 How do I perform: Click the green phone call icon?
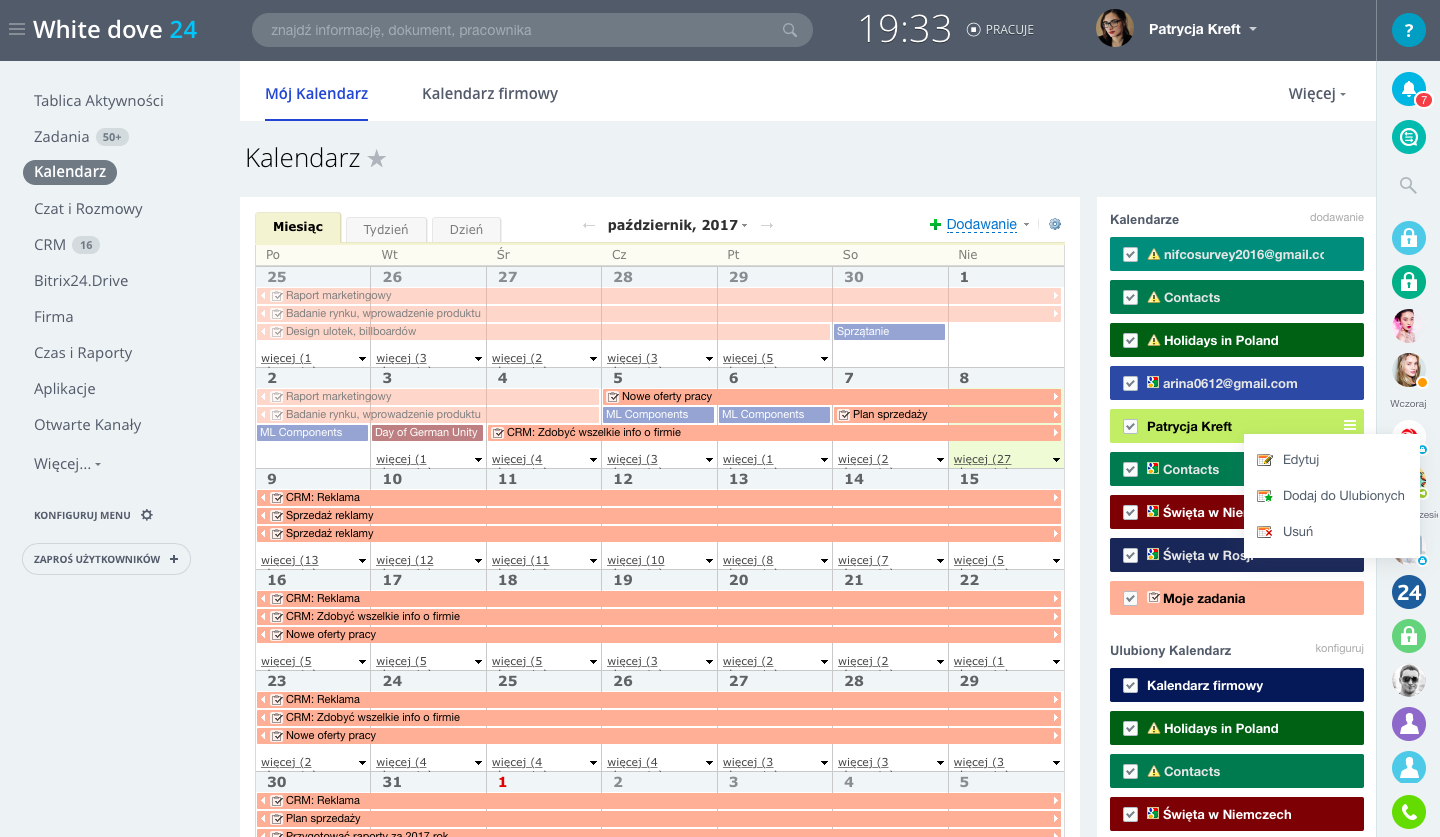pos(1408,813)
